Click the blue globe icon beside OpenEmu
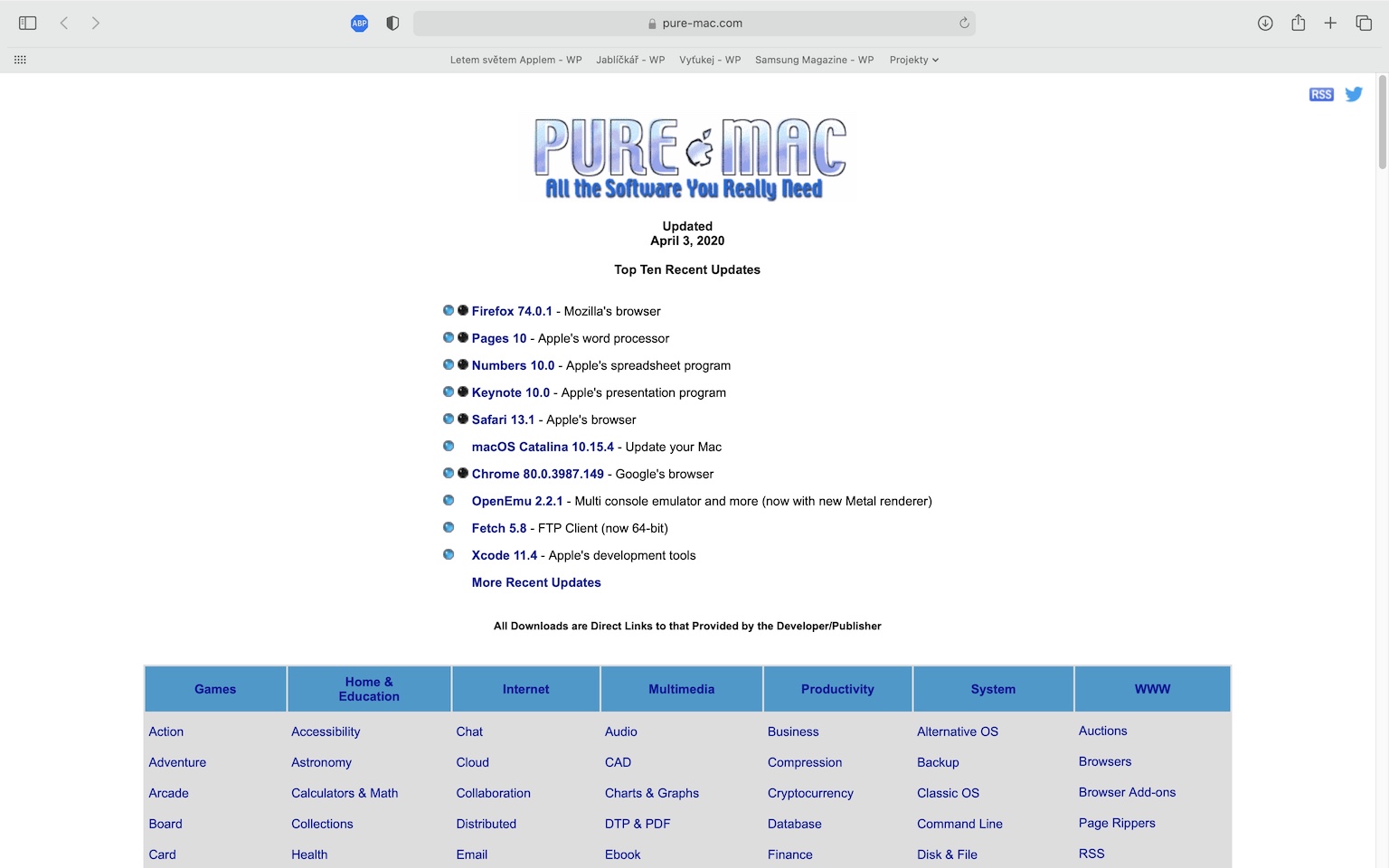Screen dimensions: 1389x868 click(449, 500)
